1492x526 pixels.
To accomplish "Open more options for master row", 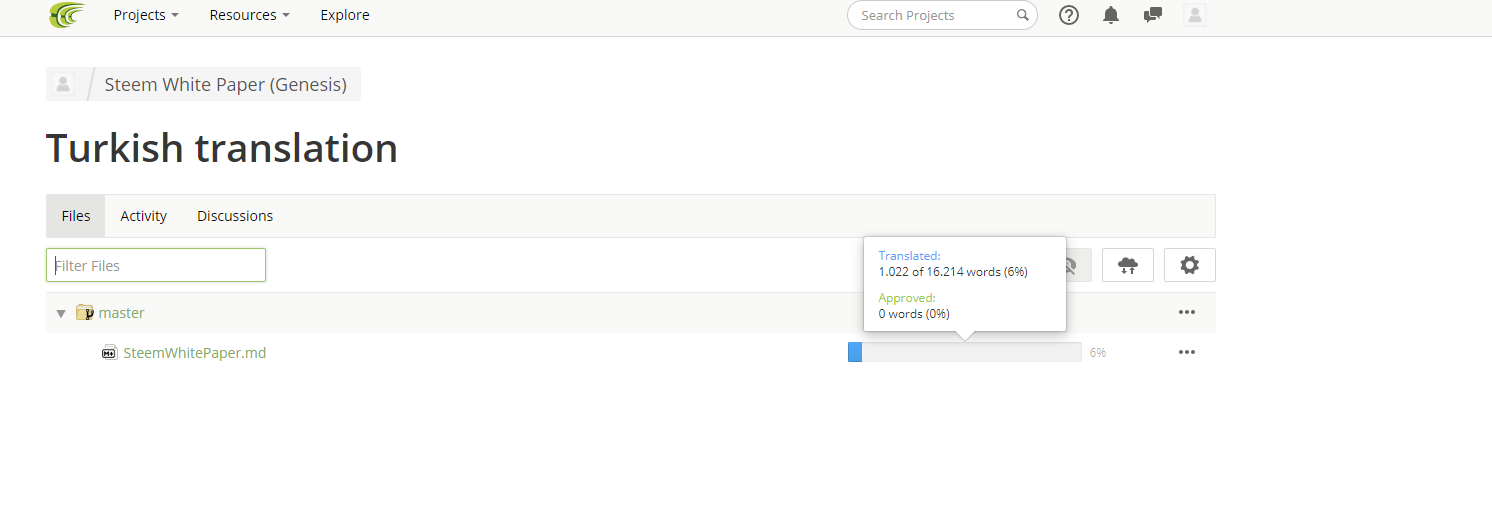I will click(1187, 312).
